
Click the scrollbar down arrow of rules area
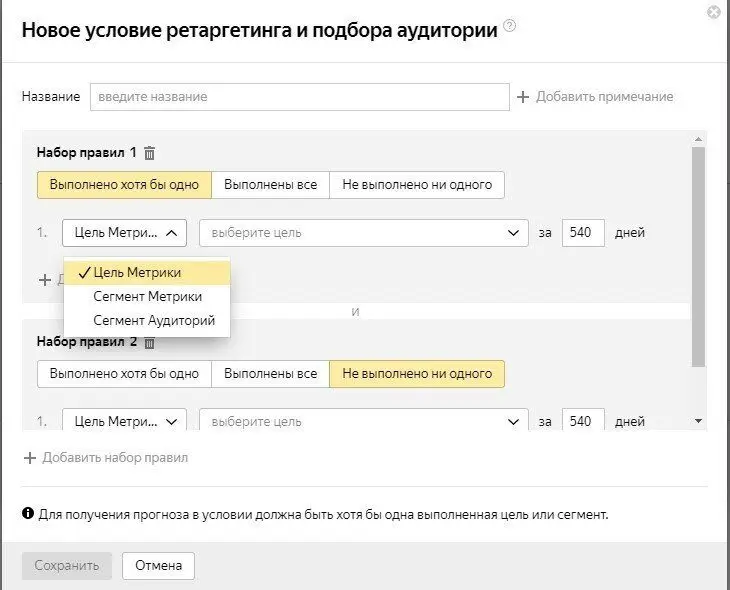(698, 421)
